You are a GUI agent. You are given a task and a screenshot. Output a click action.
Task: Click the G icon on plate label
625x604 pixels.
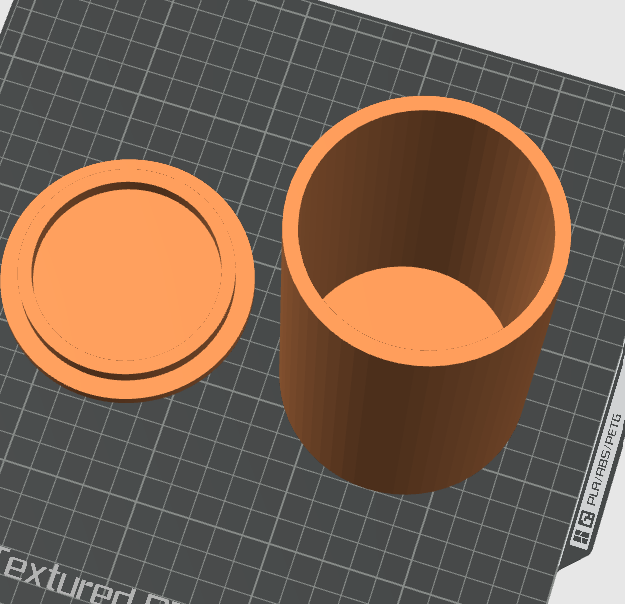point(587,519)
